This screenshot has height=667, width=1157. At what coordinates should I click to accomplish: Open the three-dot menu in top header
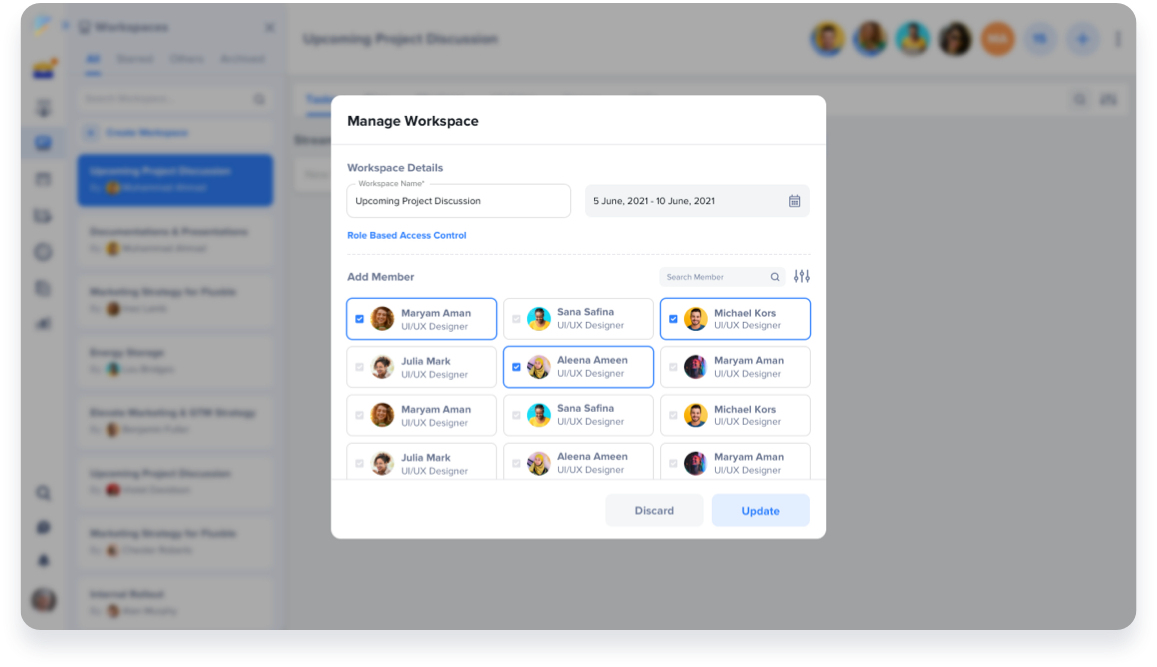point(1118,39)
